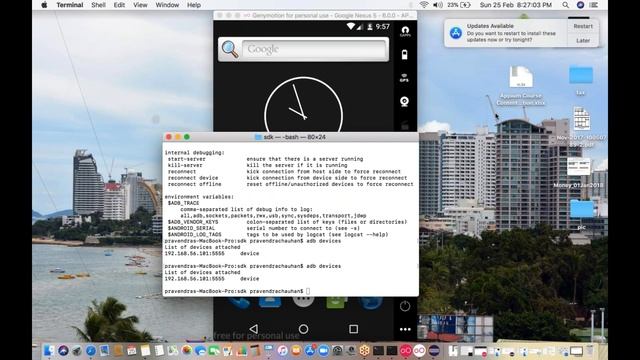Image resolution: width=640 pixels, height=360 pixels.
Task: Tap the Android recent apps square
Action: tap(353, 329)
